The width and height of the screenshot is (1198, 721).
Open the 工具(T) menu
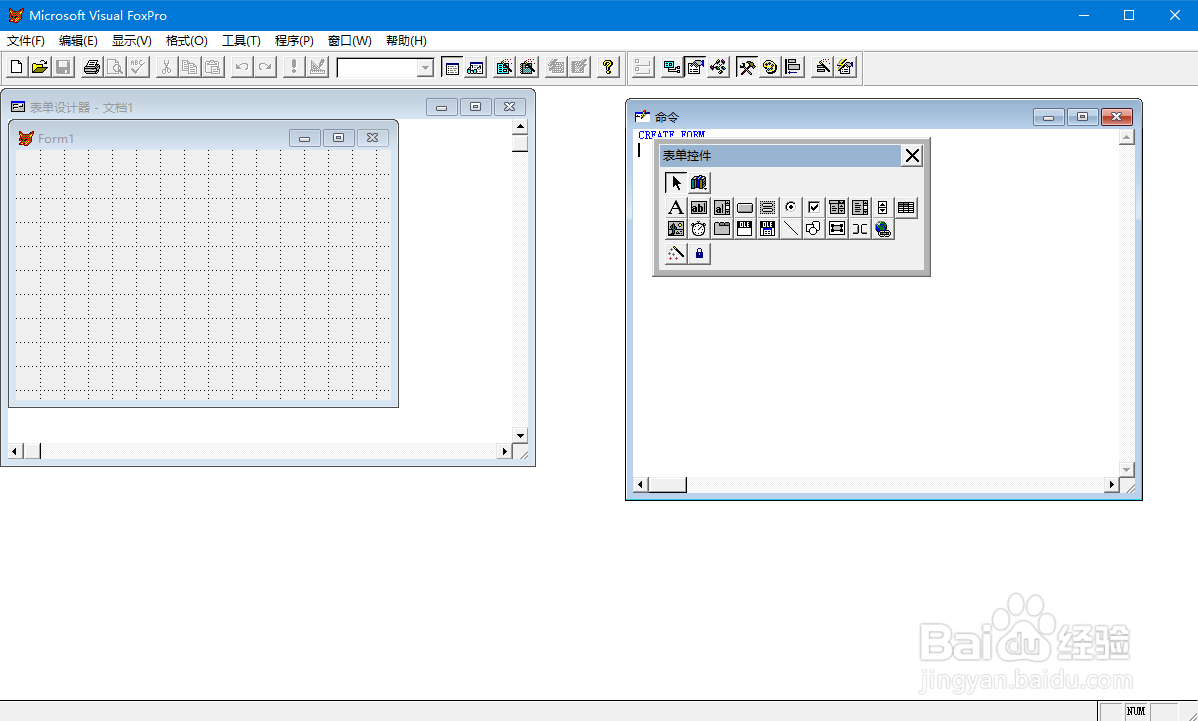click(241, 41)
